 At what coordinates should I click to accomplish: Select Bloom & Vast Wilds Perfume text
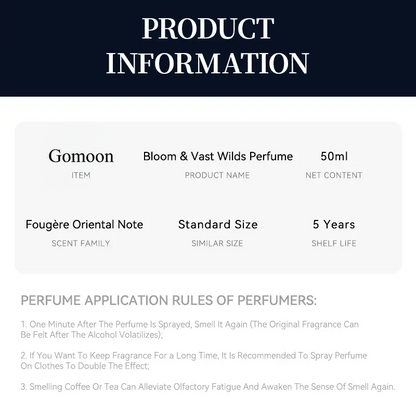tap(218, 156)
